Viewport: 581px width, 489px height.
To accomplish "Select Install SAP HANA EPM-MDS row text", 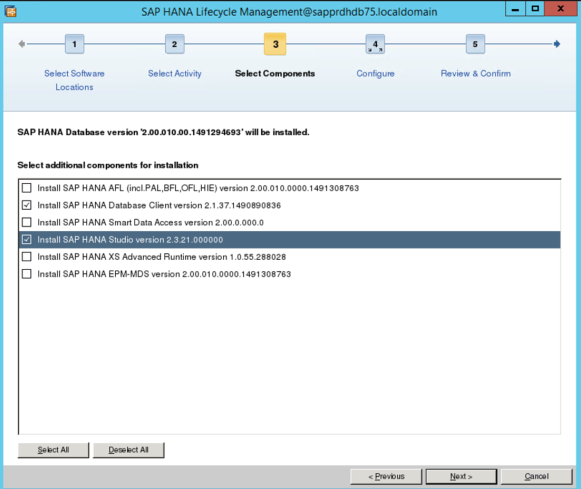I will (x=164, y=274).
